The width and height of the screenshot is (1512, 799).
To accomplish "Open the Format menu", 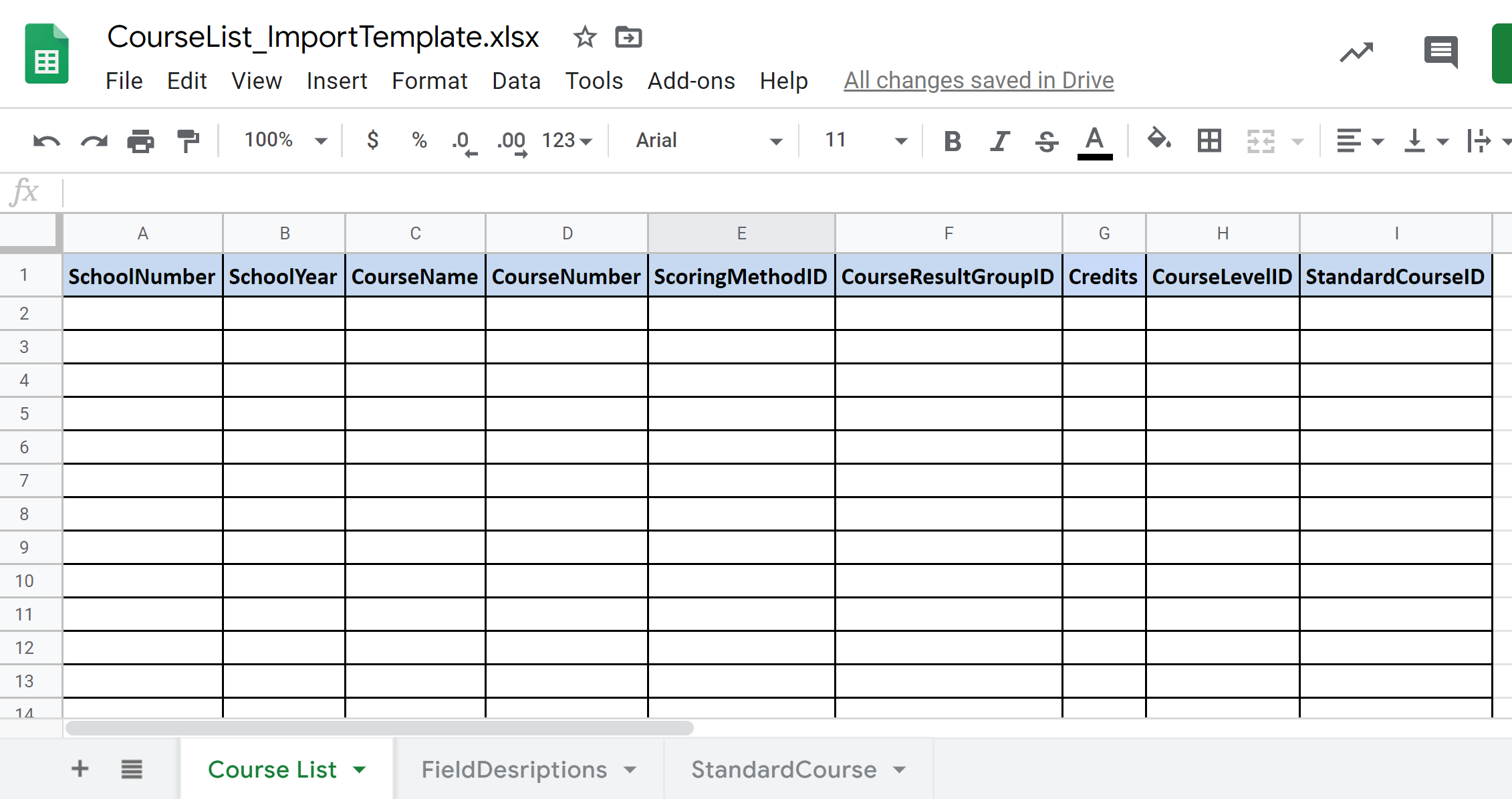I will pyautogui.click(x=429, y=81).
